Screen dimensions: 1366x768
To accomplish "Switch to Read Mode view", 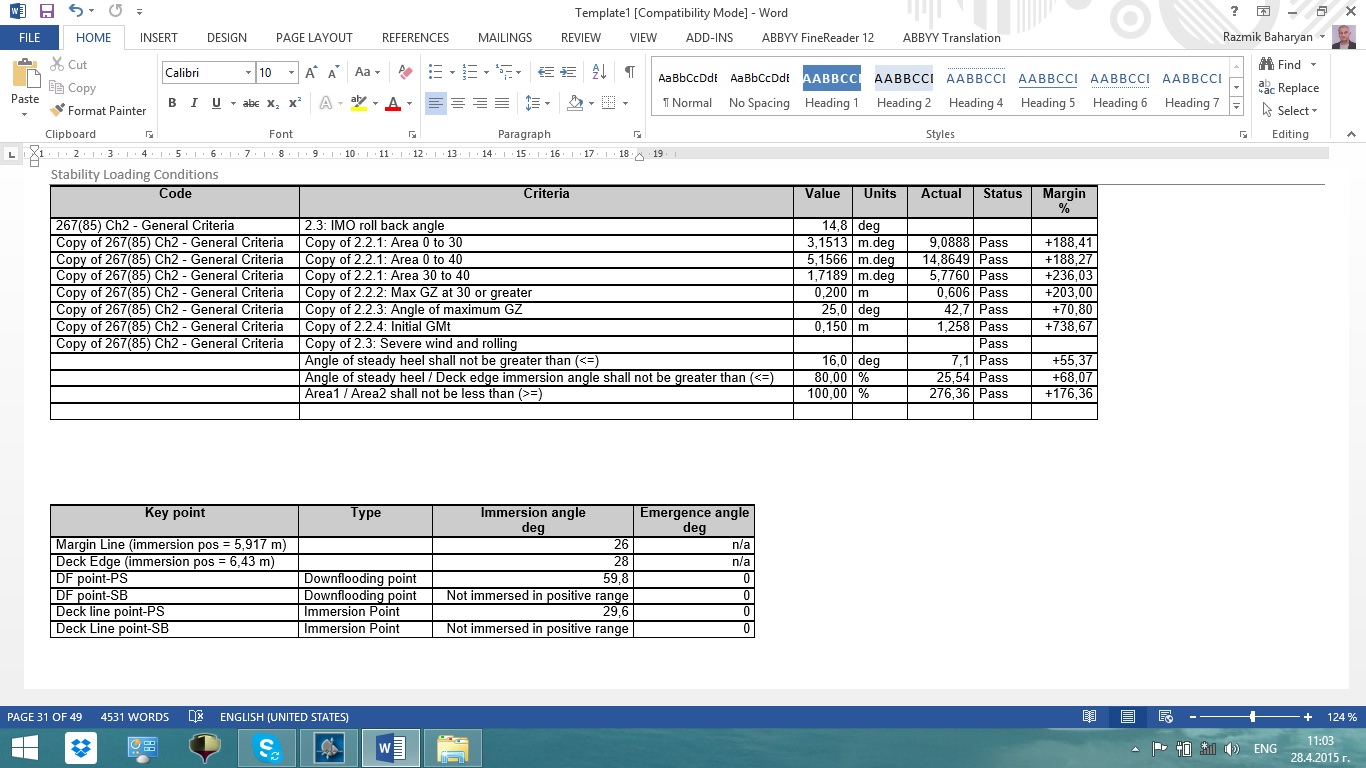I will click(1089, 717).
